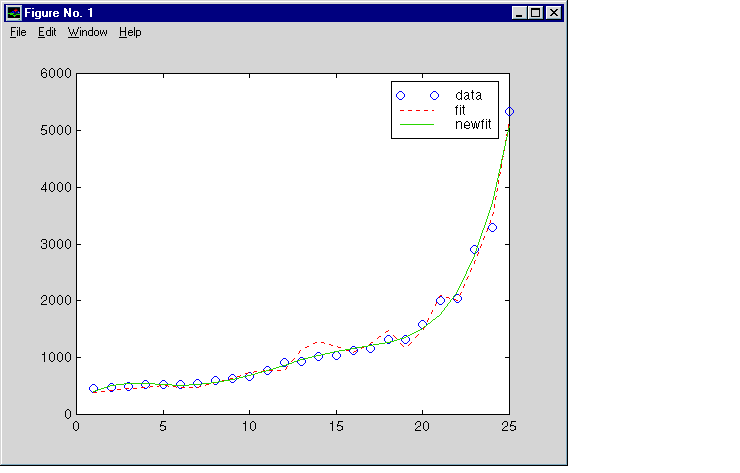The width and height of the screenshot is (740, 473).
Task: Open the Help menu
Action: [130, 32]
